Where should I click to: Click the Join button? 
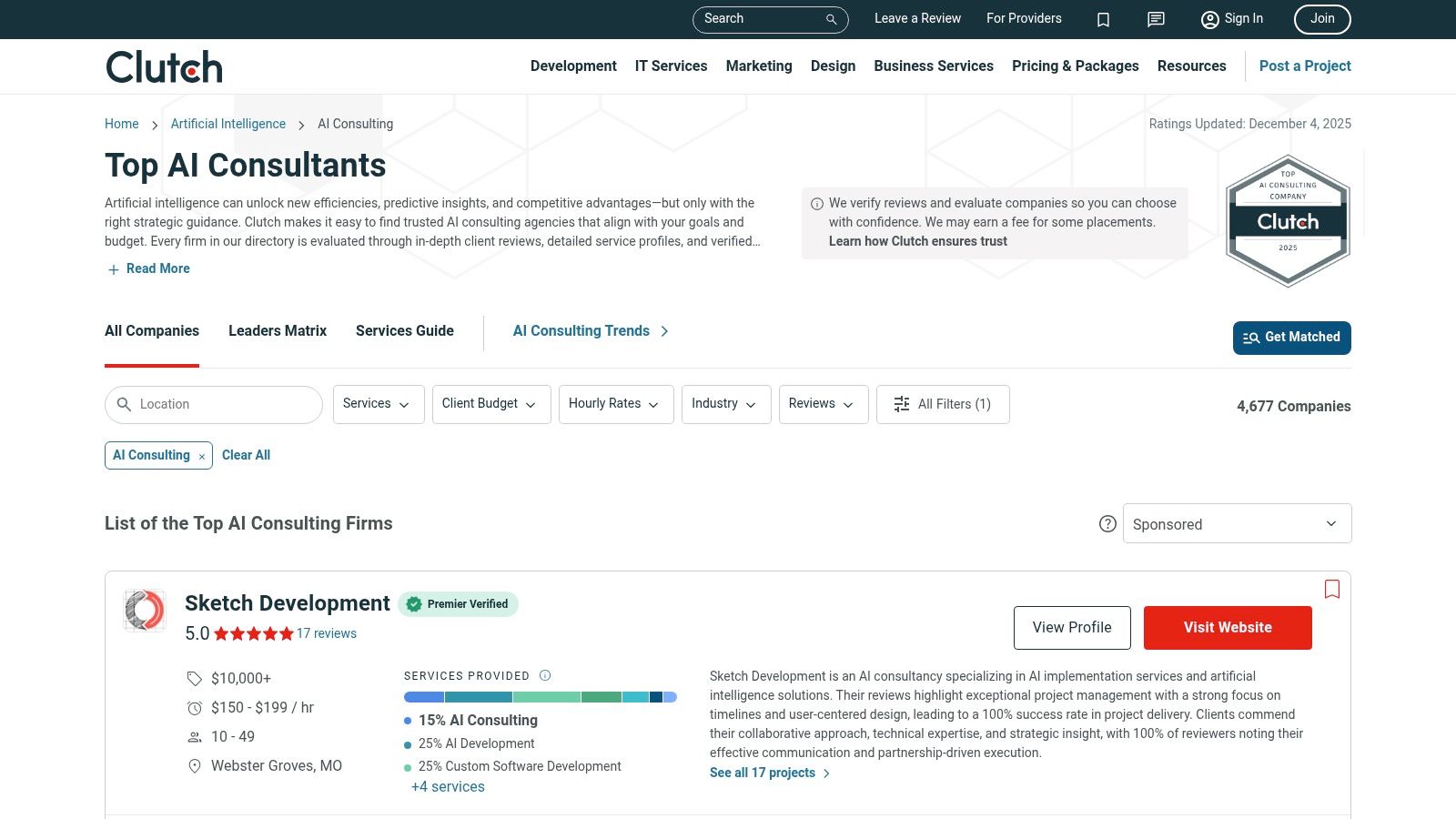point(1322,19)
